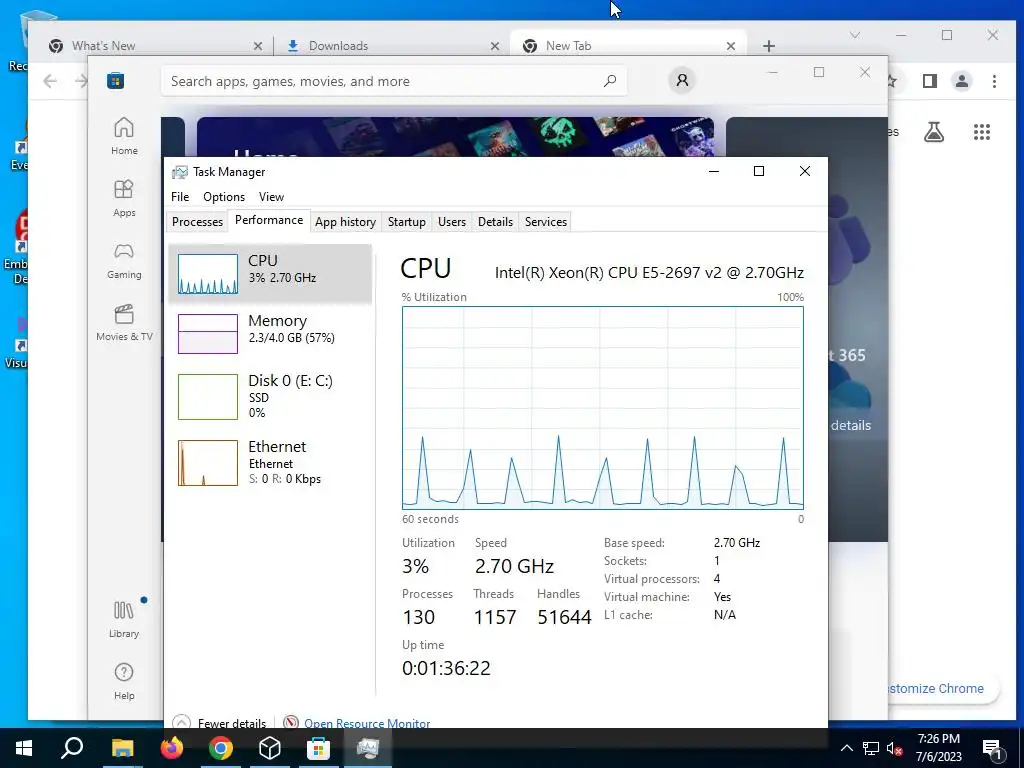Image resolution: width=1024 pixels, height=768 pixels.
Task: Open the View menu in Task Manager
Action: pyautogui.click(x=271, y=197)
